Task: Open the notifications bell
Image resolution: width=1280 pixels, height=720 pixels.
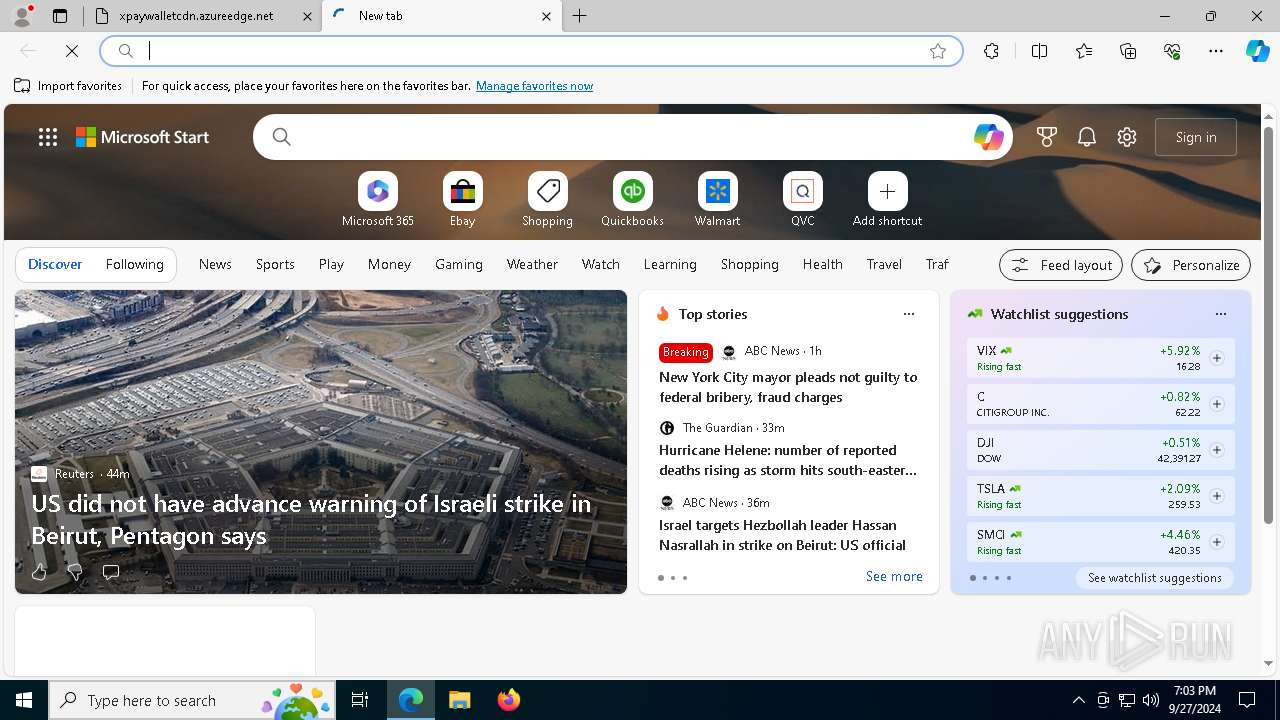Action: [1087, 137]
